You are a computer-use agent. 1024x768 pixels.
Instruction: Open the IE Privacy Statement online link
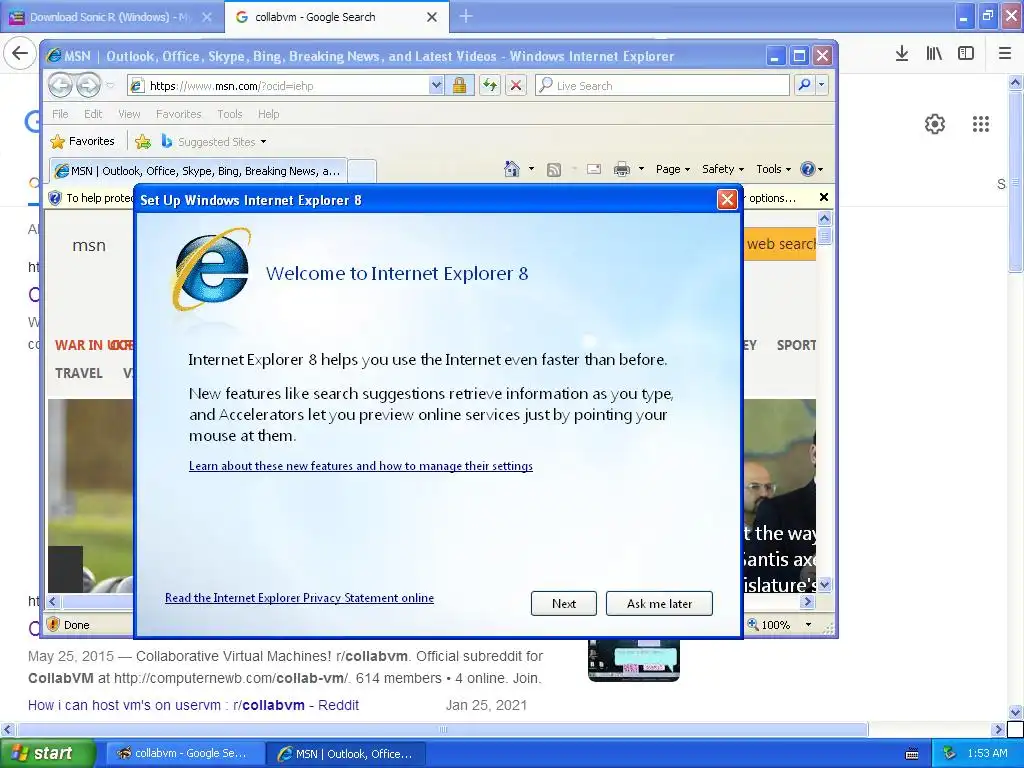(x=299, y=598)
